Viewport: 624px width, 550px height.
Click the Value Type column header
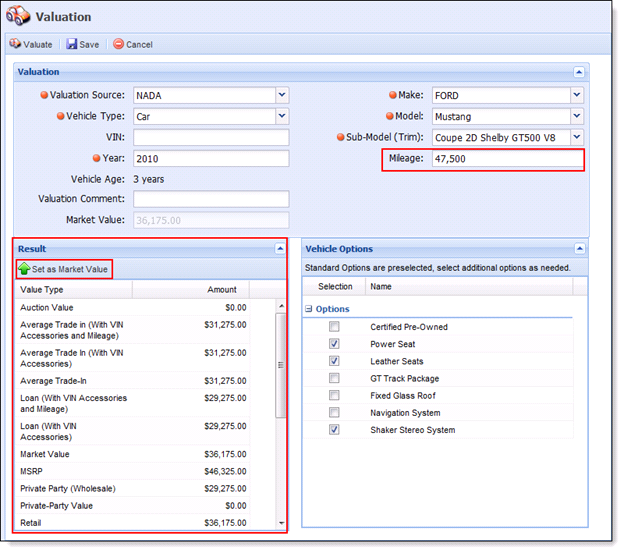tap(74, 289)
